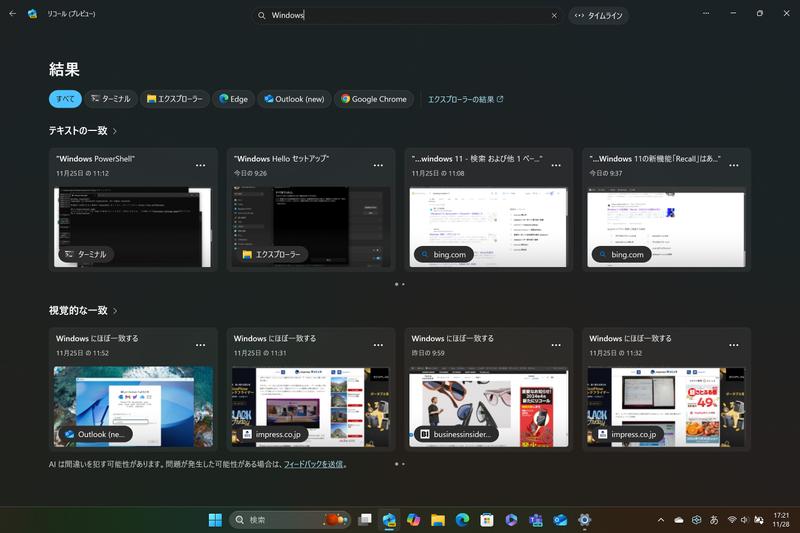Image resolution: width=800 pixels, height=533 pixels.
Task: Click the Outlook (ne... badge on thumbnail
Action: (x=95, y=434)
